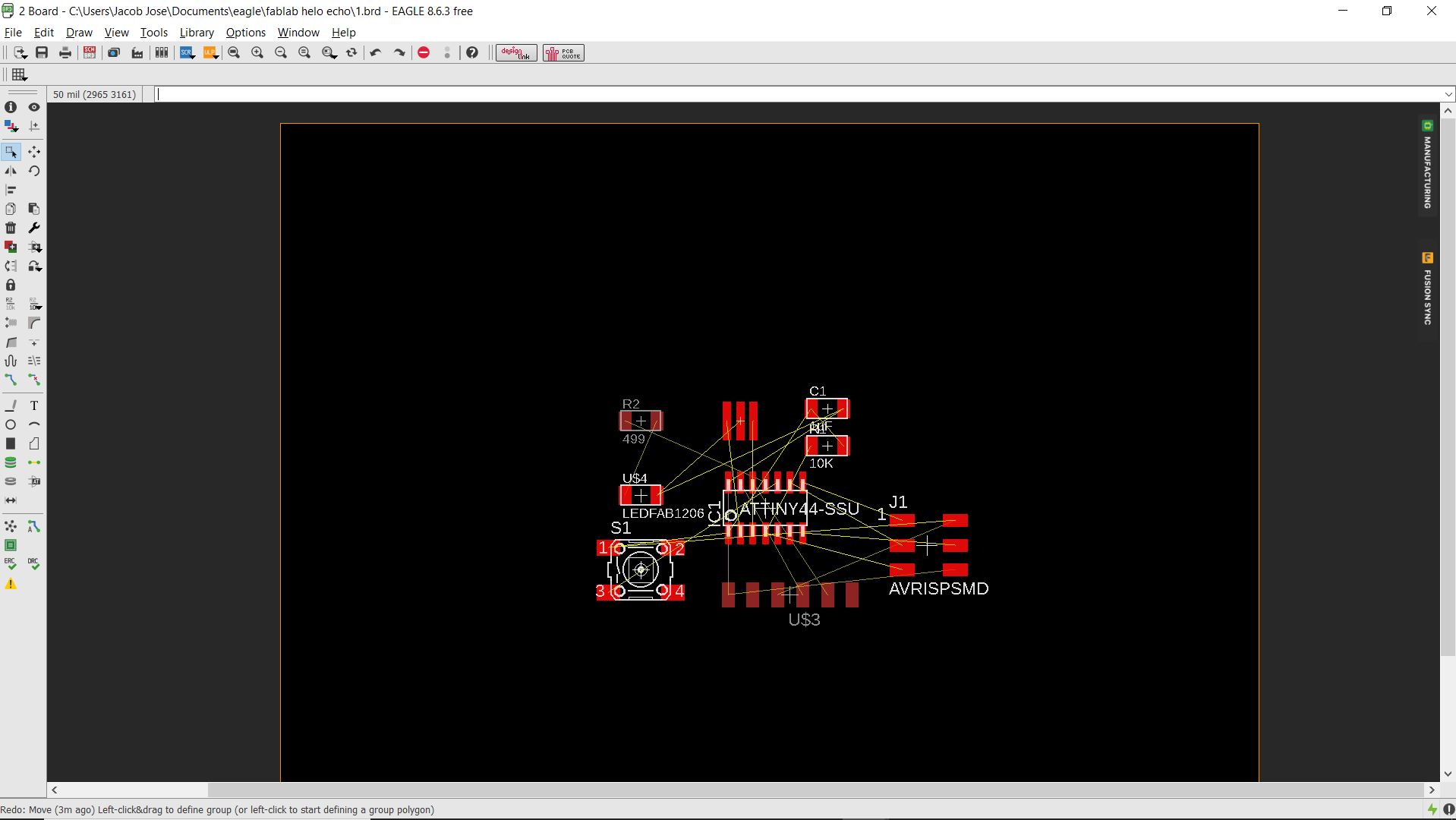Open the Value tool dropdown
Image resolution: width=1456 pixels, height=820 pixels.
point(34,304)
